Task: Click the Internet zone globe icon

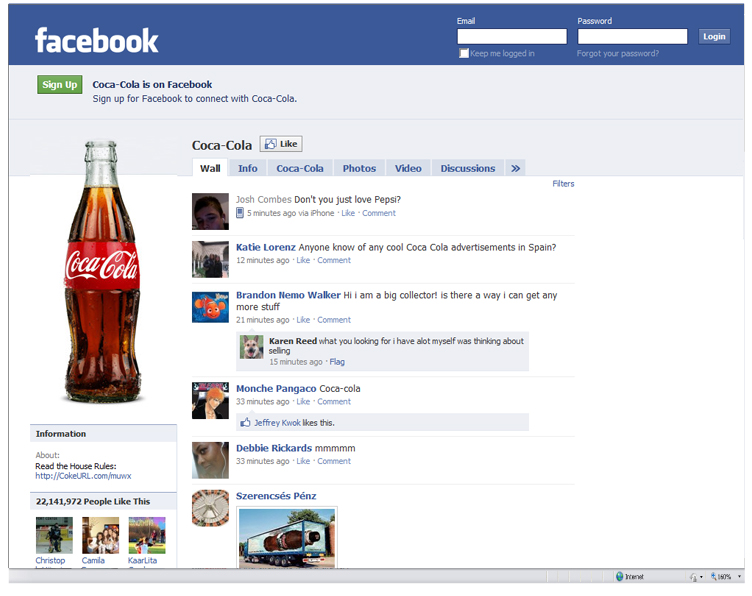Action: 619,576
